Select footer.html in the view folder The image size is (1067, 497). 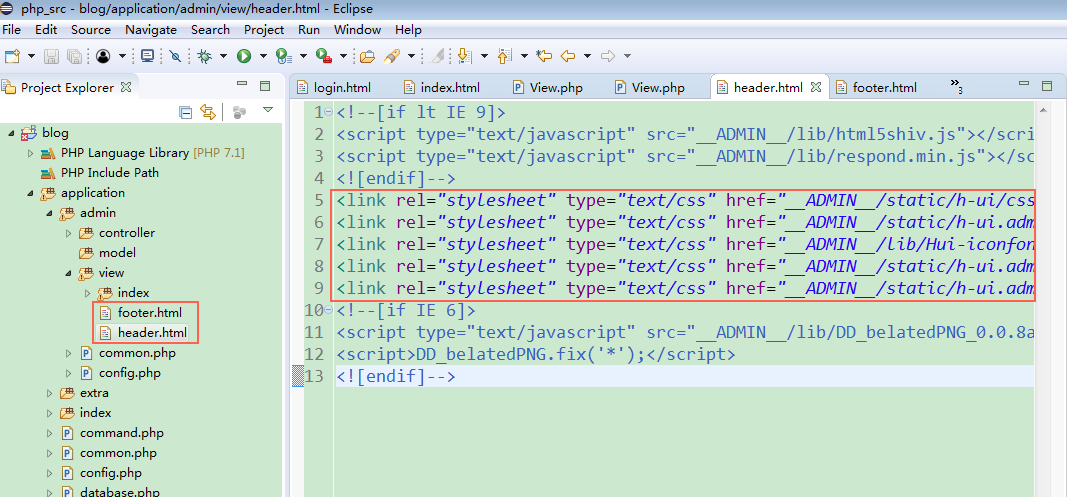(x=141, y=313)
